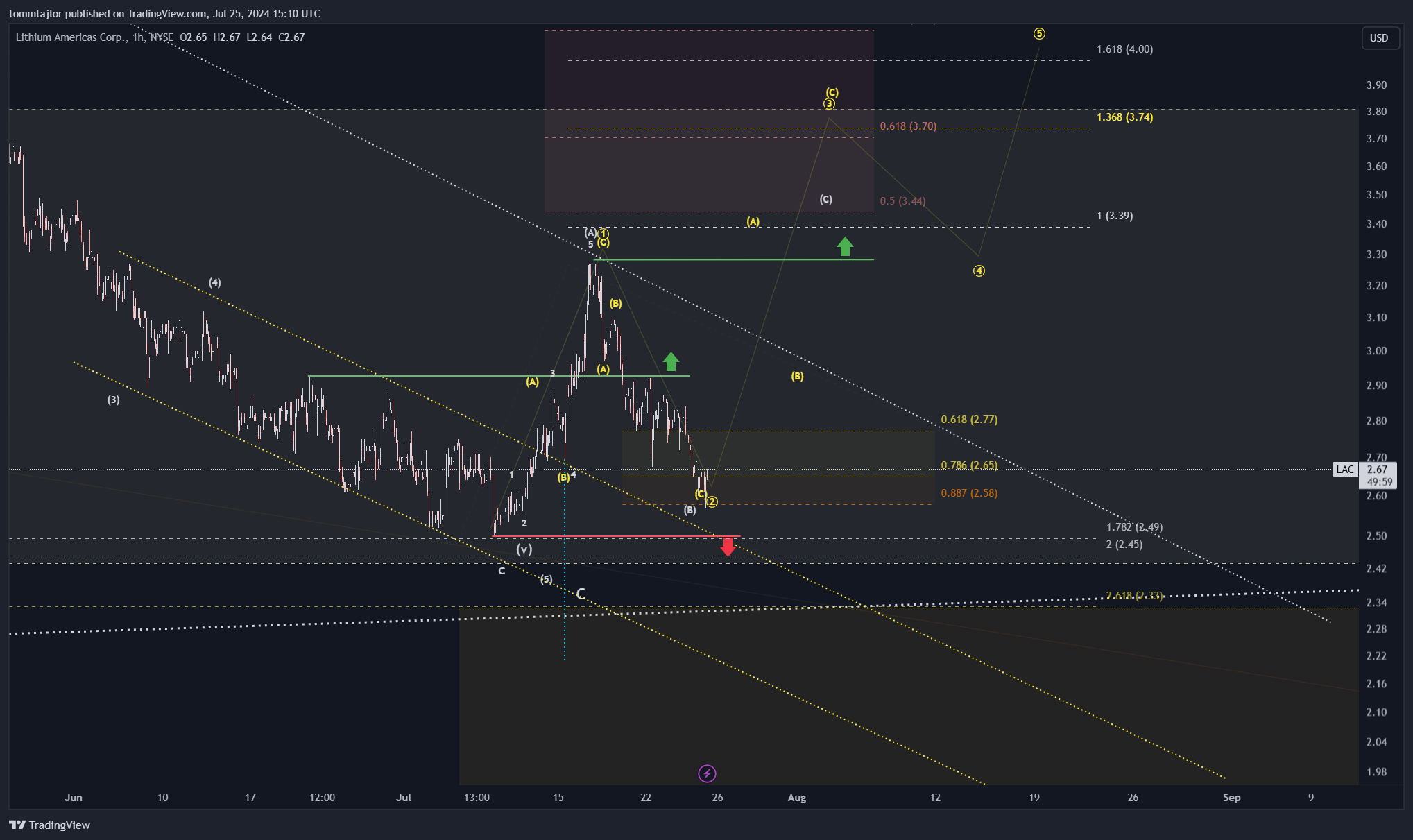The width and height of the screenshot is (1413, 840).
Task: Click Aug on the time axis
Action: coord(797,798)
